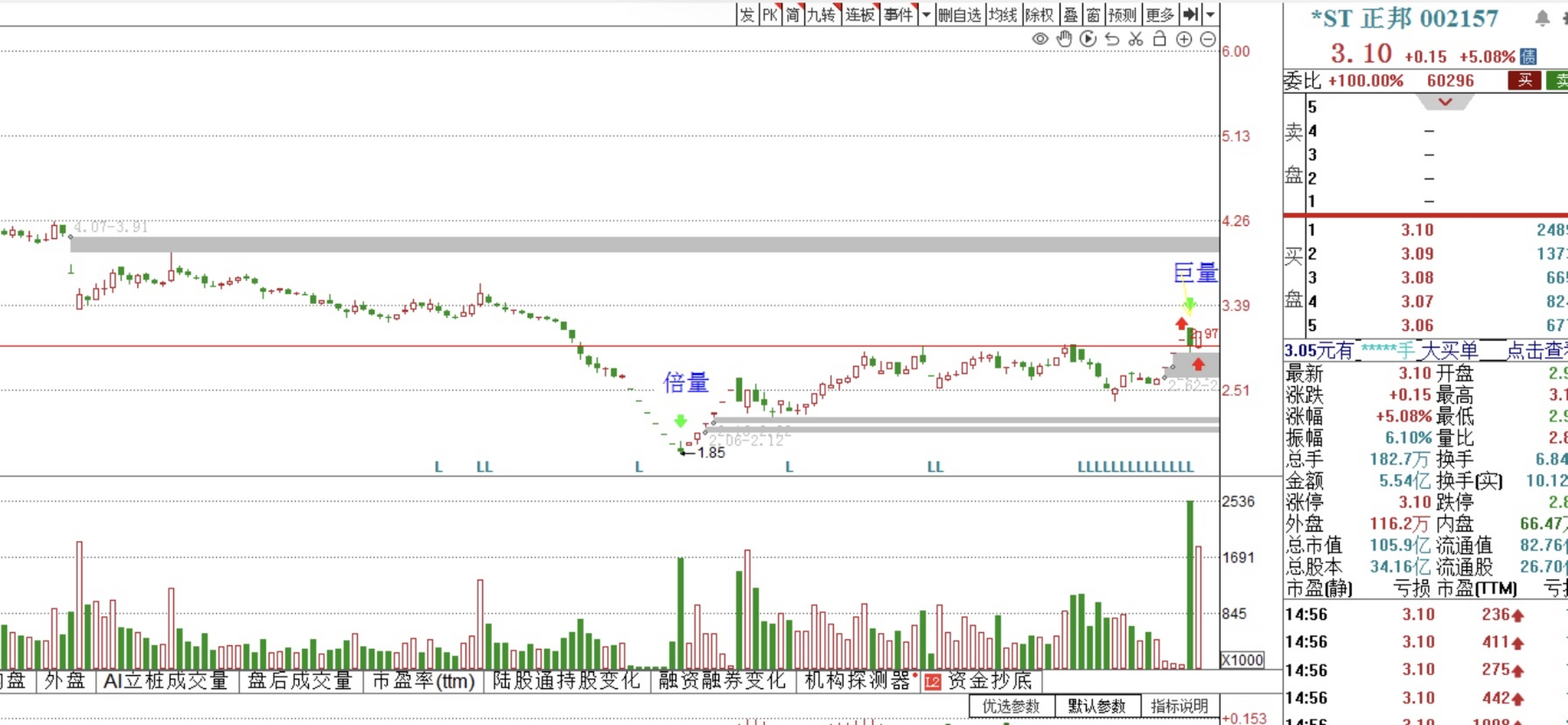Click the red 买 buy button
The image size is (1568, 725).
click(1524, 80)
